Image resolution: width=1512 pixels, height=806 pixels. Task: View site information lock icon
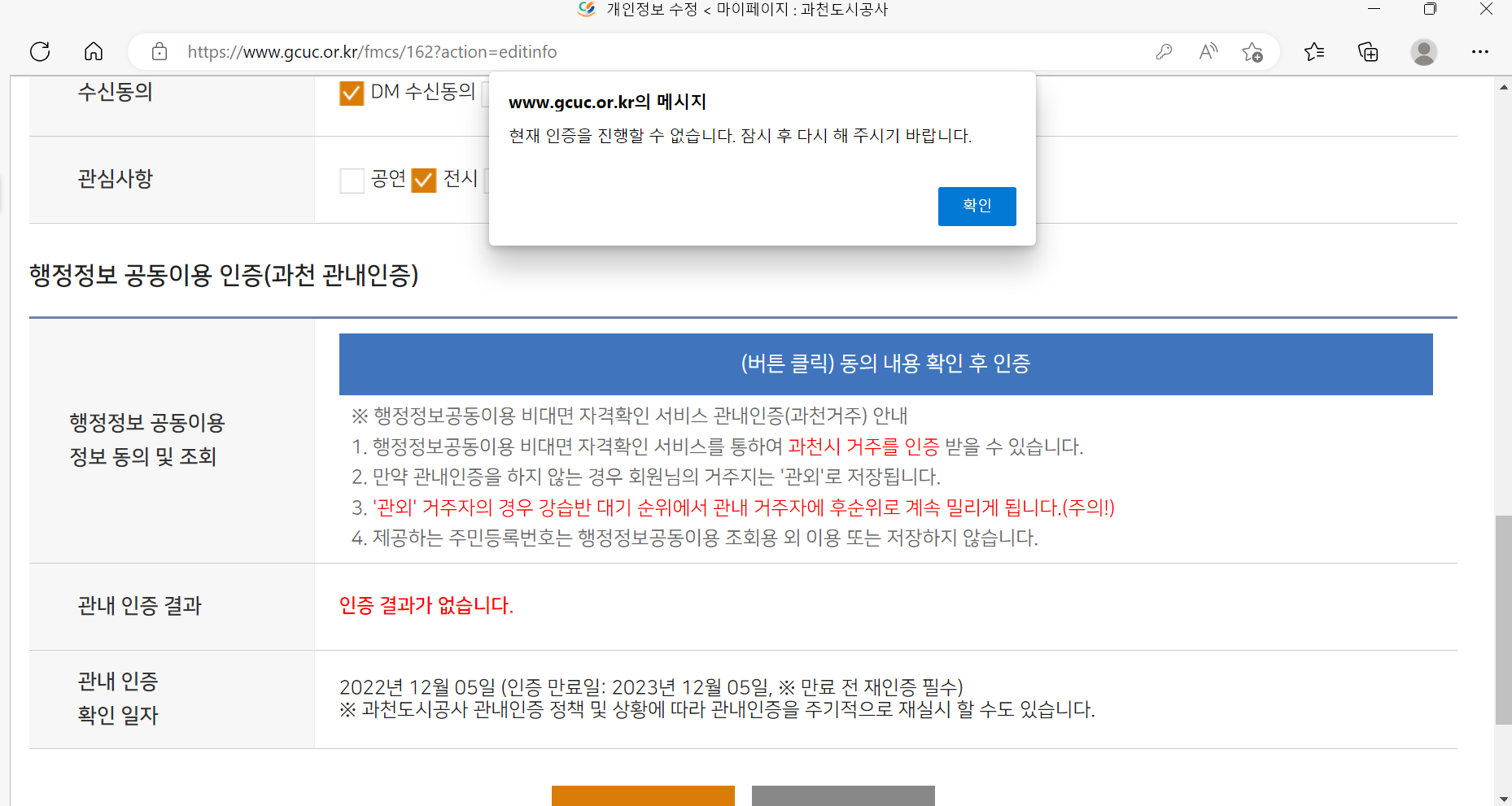tap(160, 52)
